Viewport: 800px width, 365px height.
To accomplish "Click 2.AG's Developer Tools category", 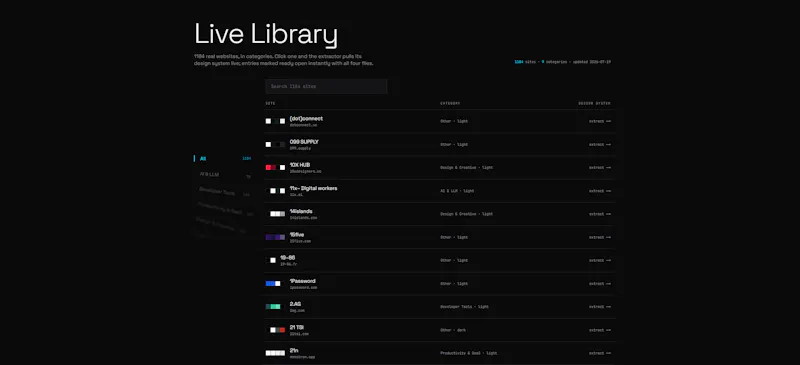I will pyautogui.click(x=465, y=307).
